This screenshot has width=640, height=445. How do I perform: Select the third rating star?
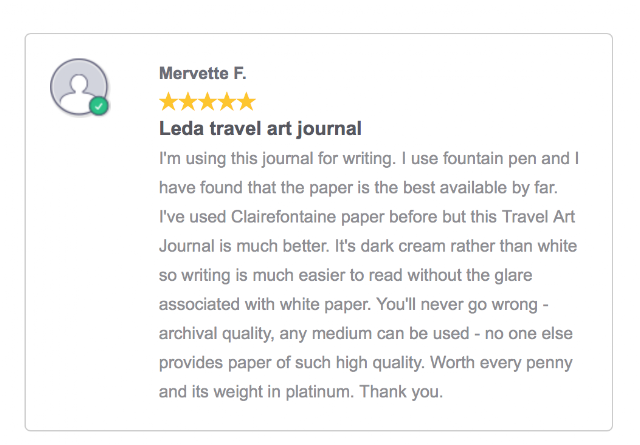tap(207, 102)
